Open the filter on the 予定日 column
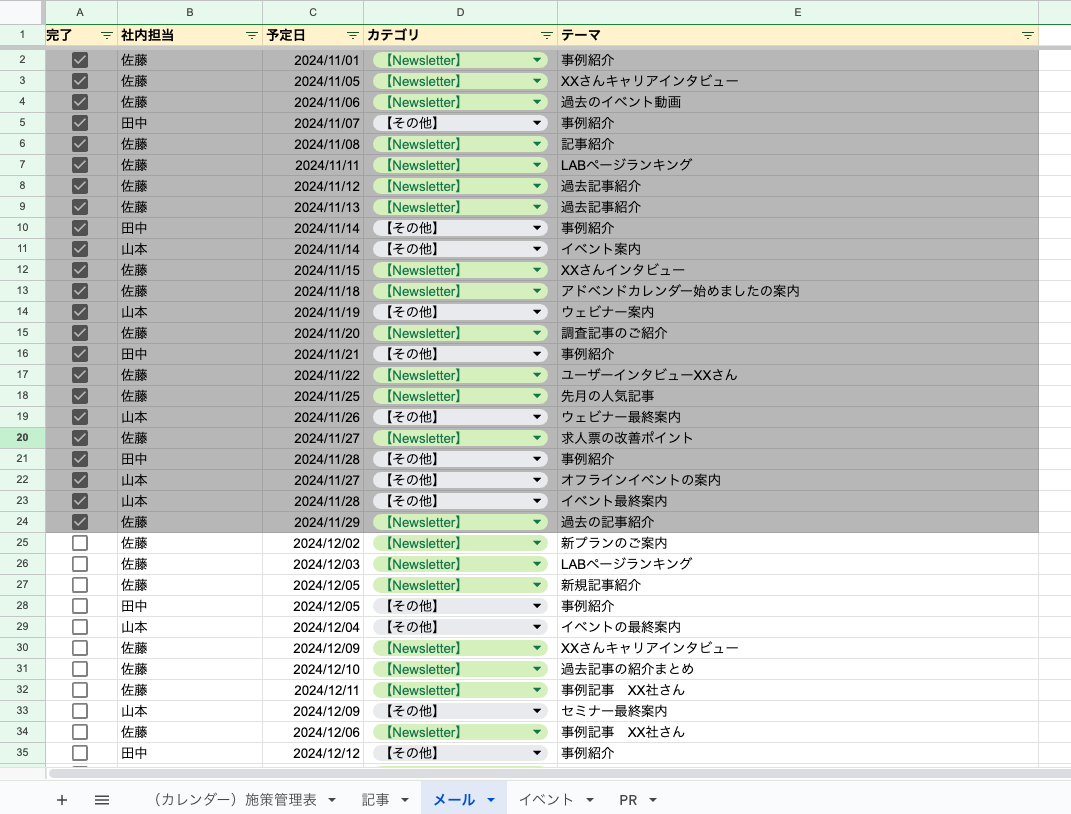 (351, 35)
